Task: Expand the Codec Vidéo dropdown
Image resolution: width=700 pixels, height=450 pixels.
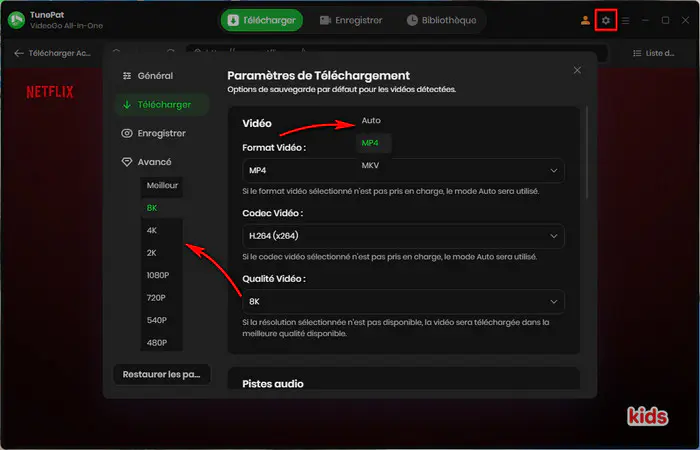Action: click(403, 236)
